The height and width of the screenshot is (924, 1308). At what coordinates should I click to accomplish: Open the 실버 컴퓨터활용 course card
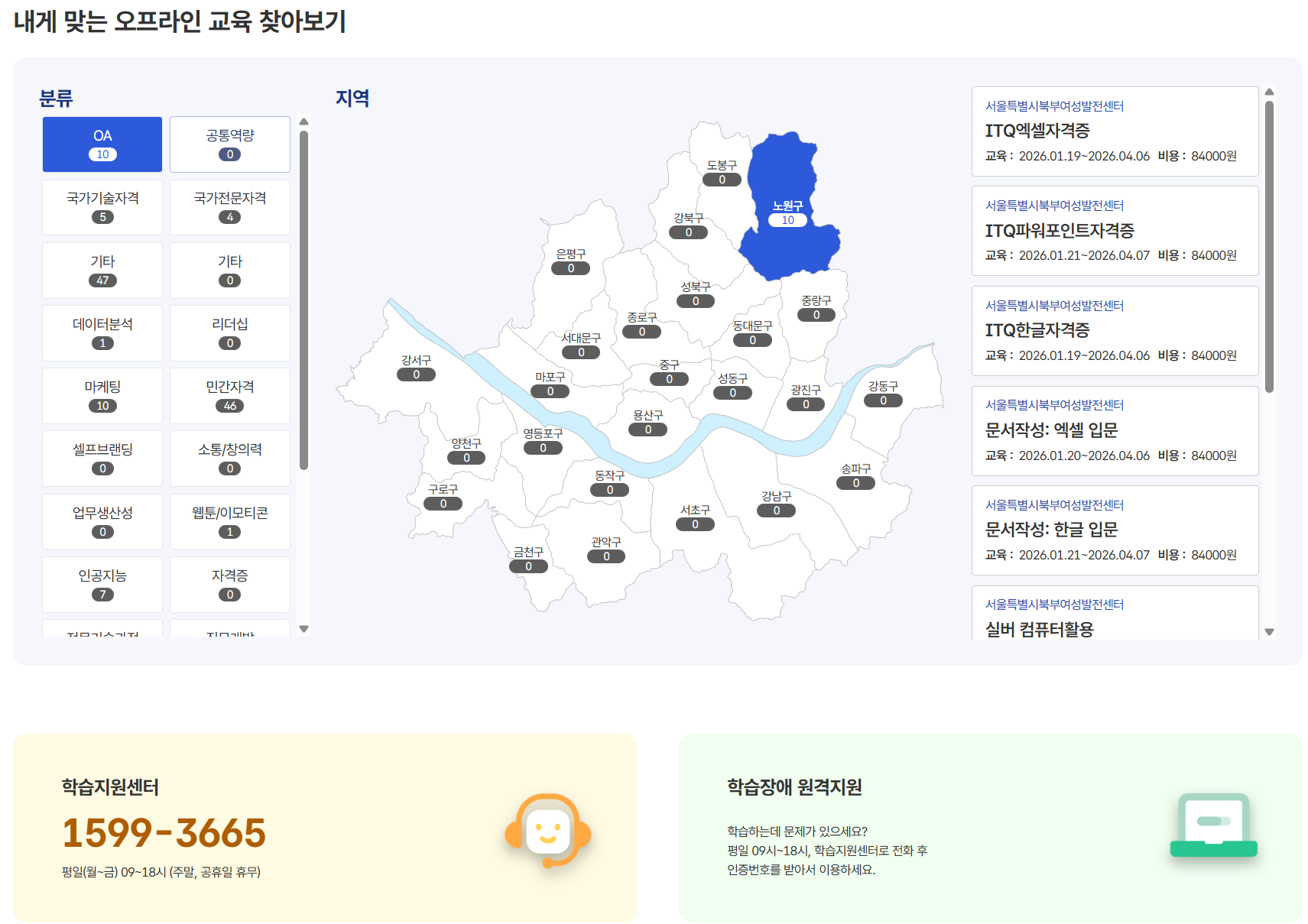tap(1115, 613)
